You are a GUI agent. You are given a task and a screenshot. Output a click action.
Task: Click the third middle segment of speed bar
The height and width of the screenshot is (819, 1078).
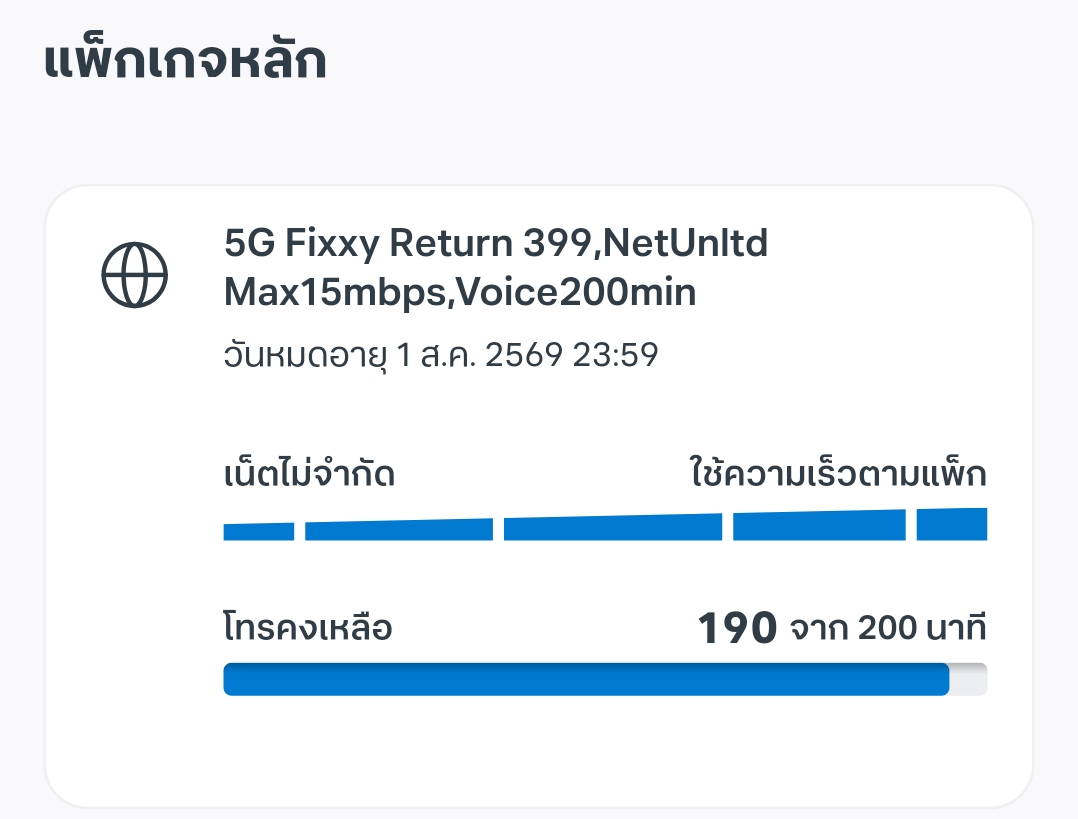click(x=612, y=528)
